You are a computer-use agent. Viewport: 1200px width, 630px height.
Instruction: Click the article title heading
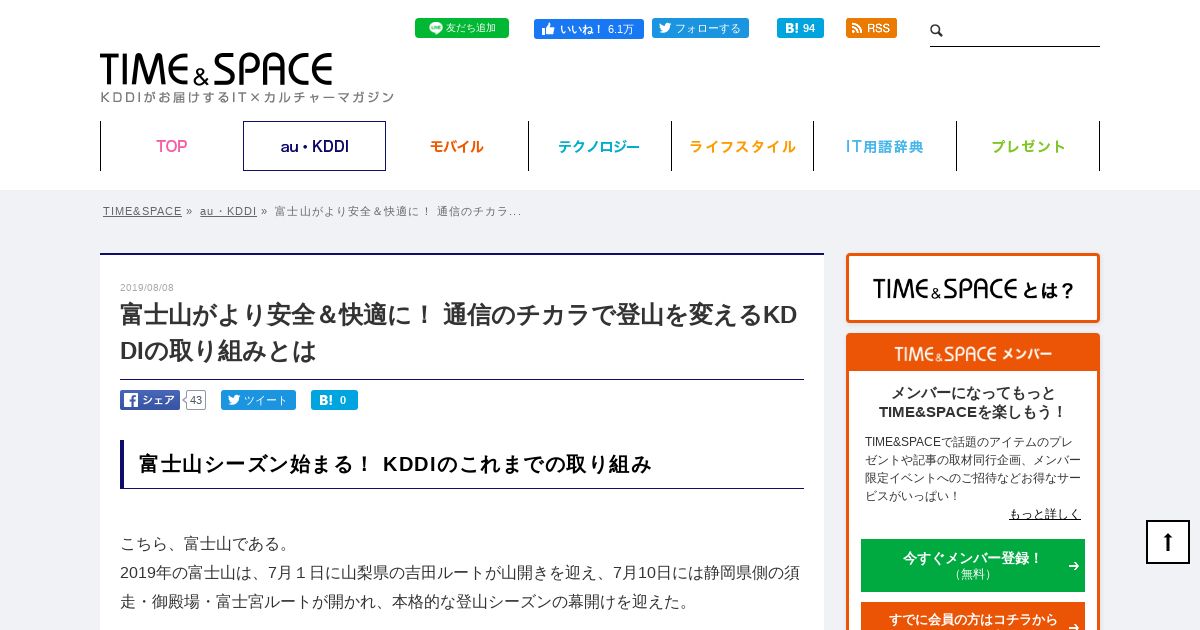pyautogui.click(x=460, y=332)
